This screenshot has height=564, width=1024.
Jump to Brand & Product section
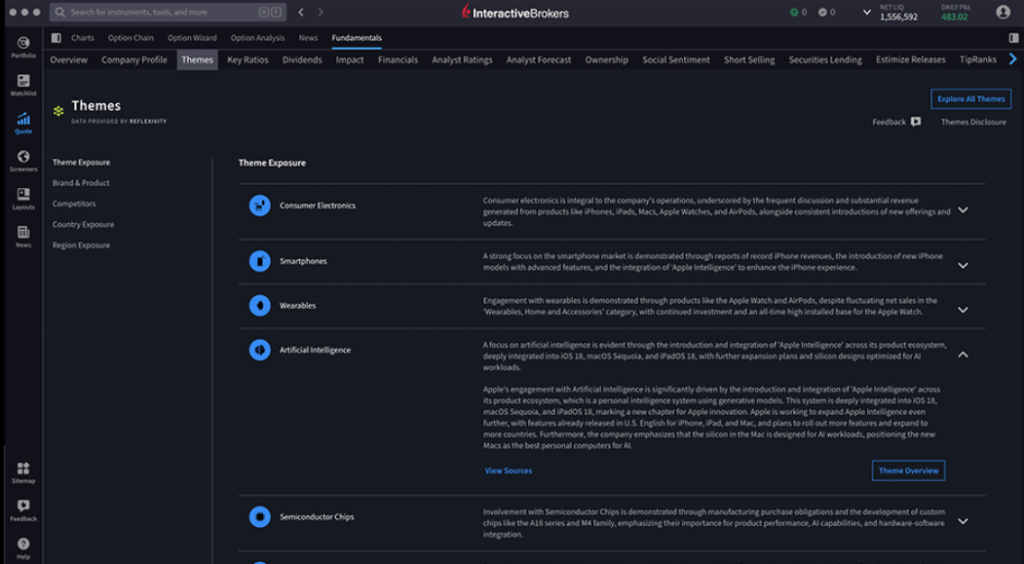[81, 183]
